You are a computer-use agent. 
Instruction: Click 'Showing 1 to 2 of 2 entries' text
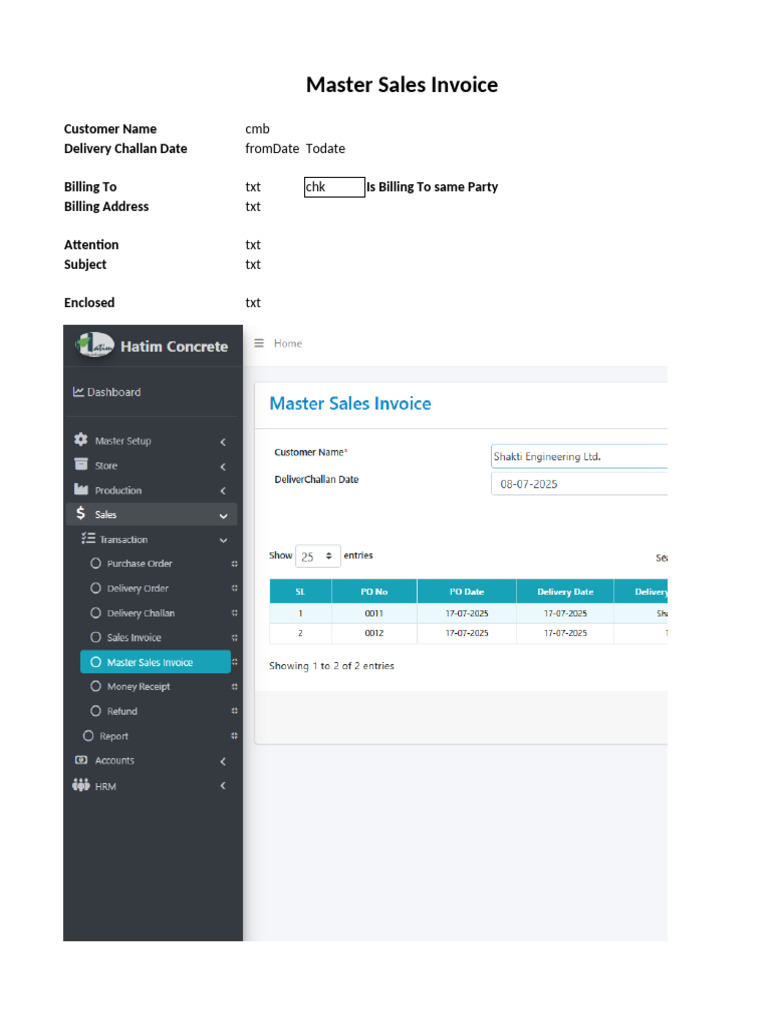(332, 665)
